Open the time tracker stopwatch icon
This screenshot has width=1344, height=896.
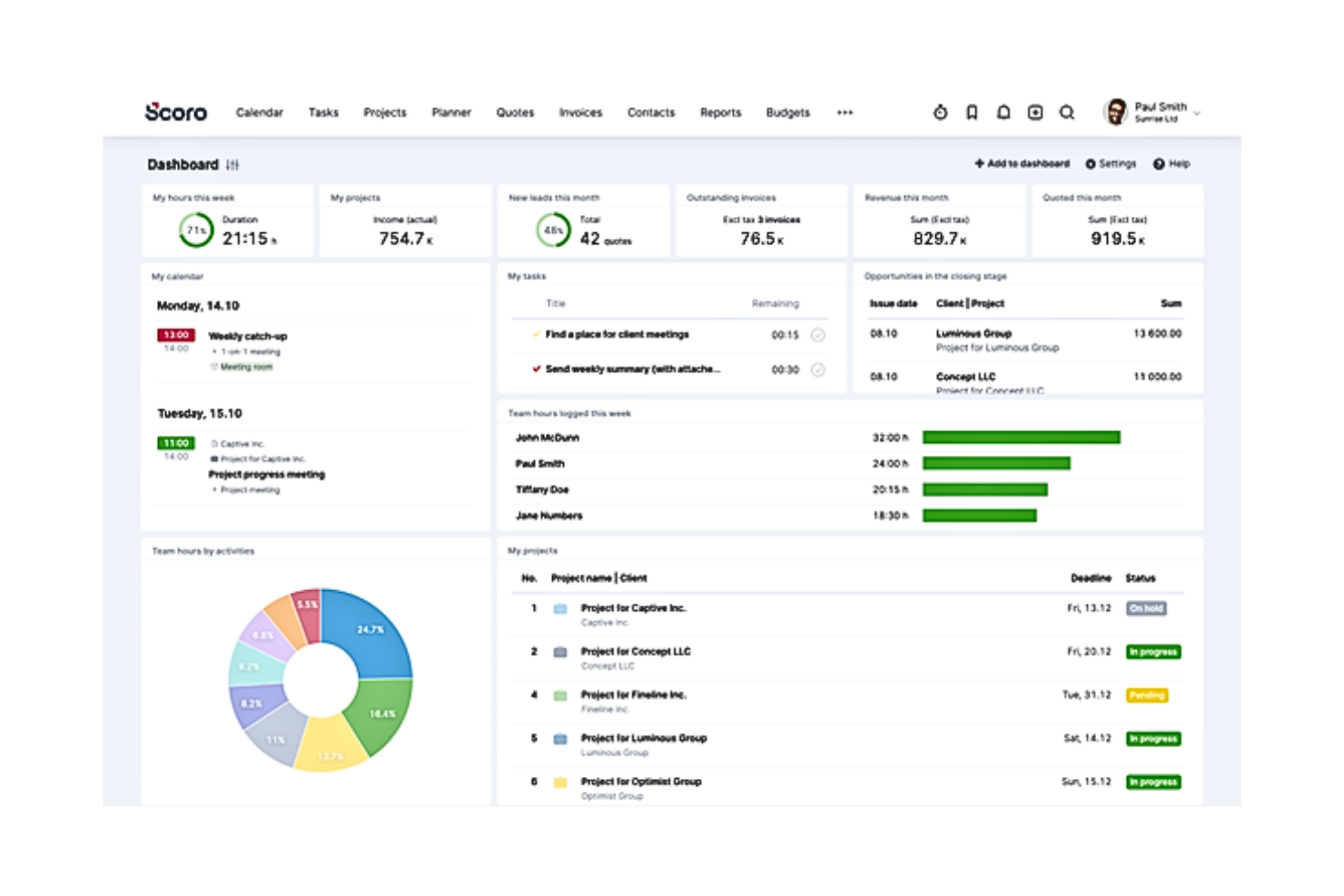coord(941,112)
